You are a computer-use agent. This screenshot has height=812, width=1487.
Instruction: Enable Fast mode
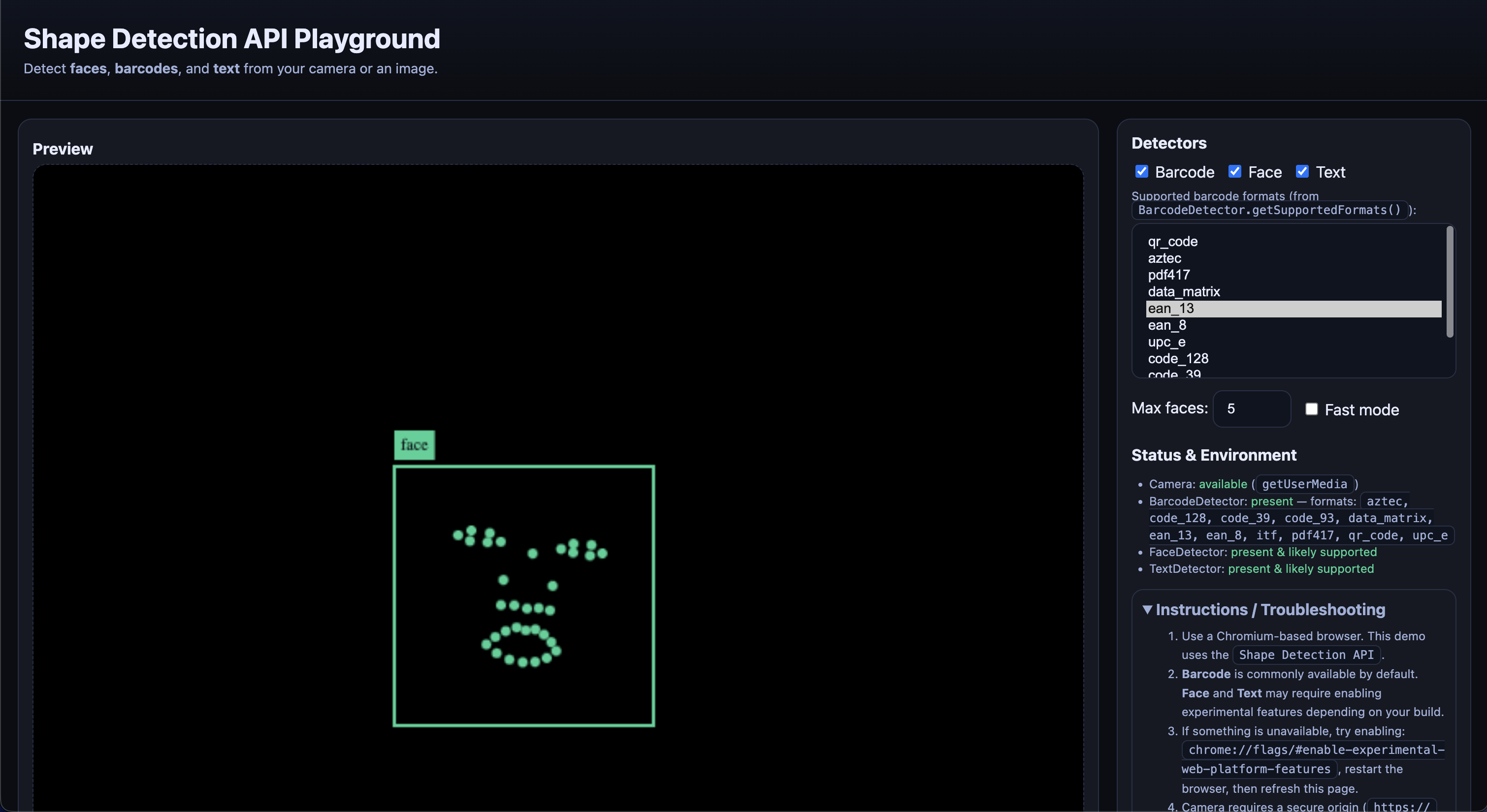[1312, 408]
